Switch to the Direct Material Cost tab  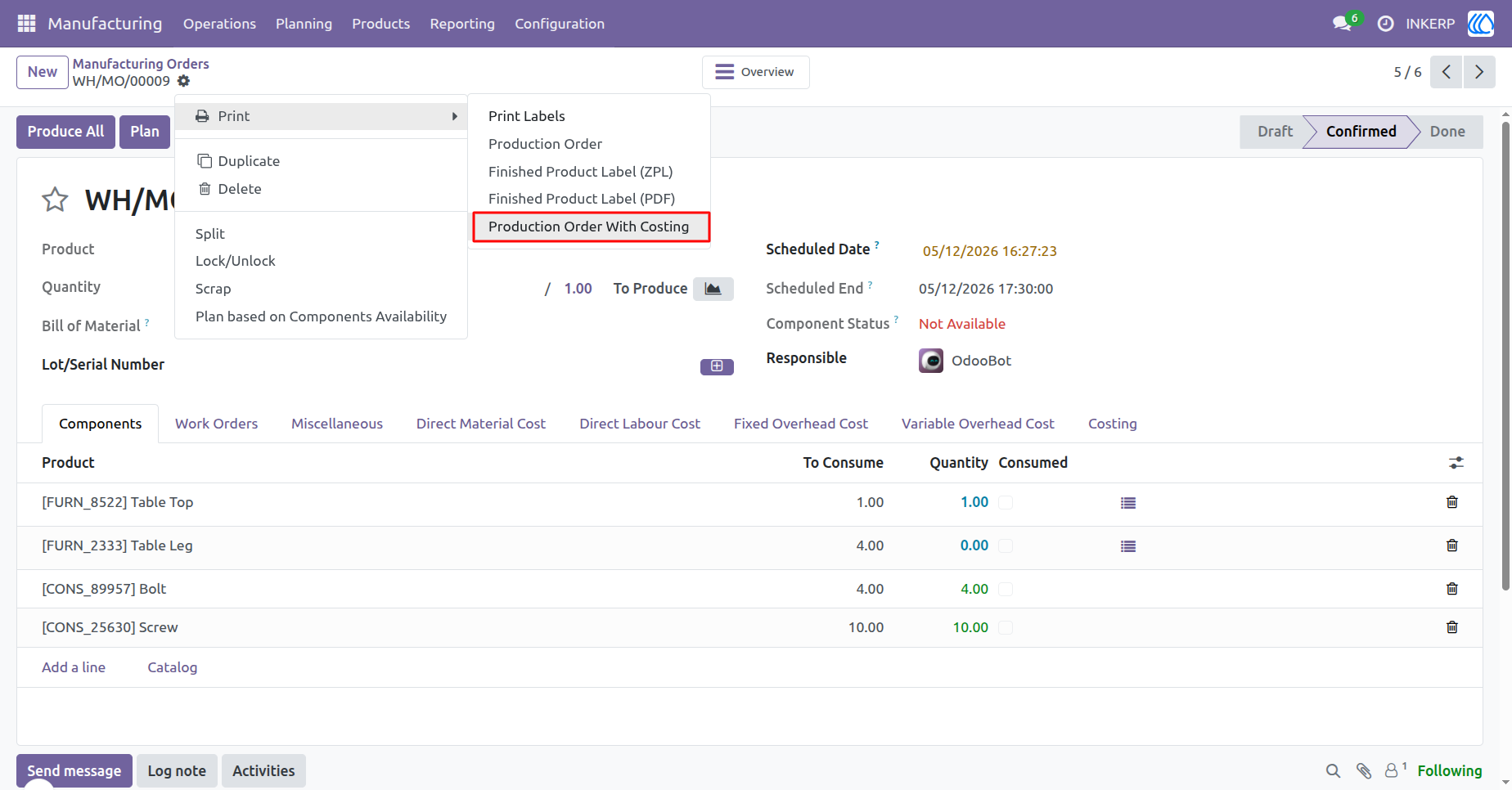481,424
